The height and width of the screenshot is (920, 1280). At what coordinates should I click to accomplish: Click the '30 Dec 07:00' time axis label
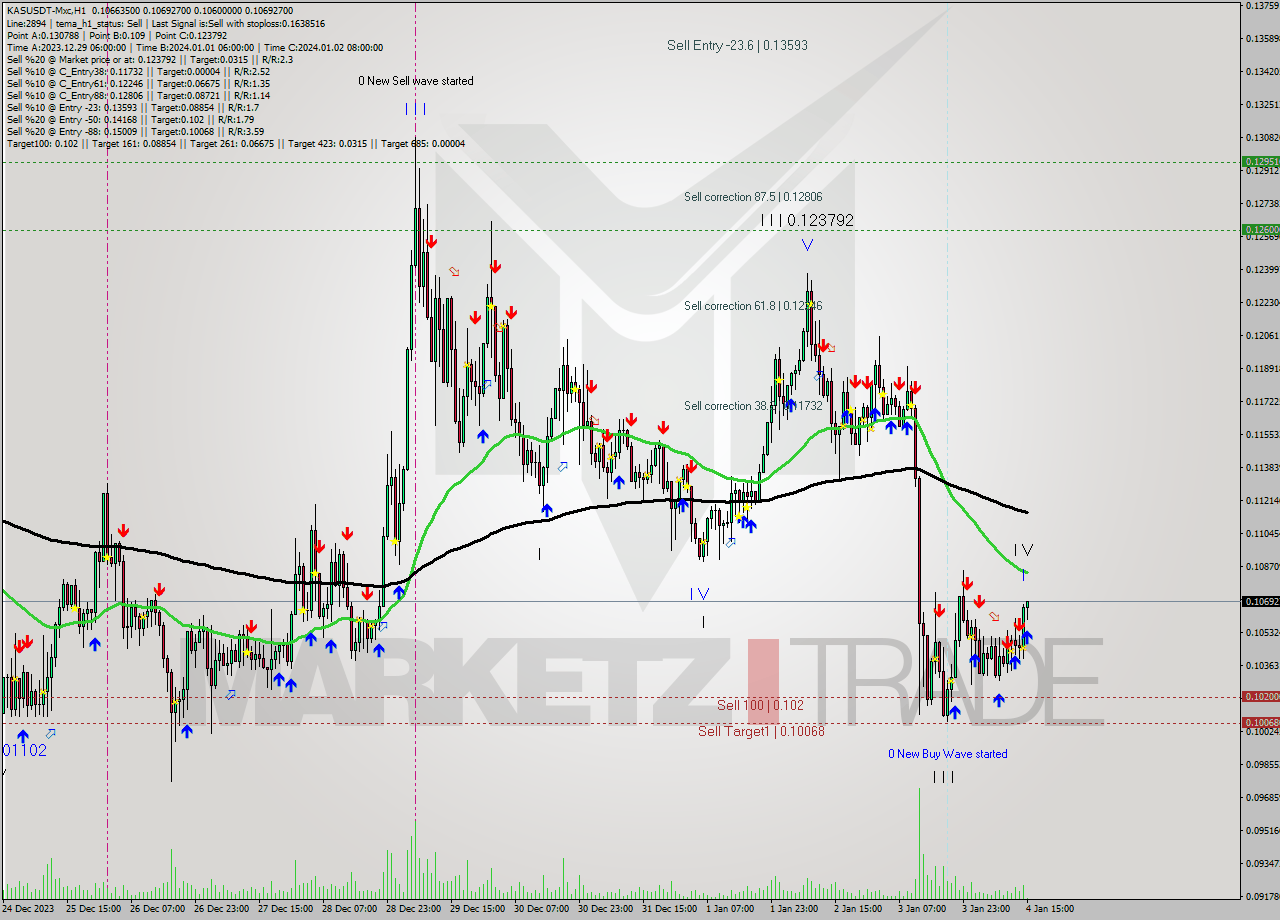(542, 909)
